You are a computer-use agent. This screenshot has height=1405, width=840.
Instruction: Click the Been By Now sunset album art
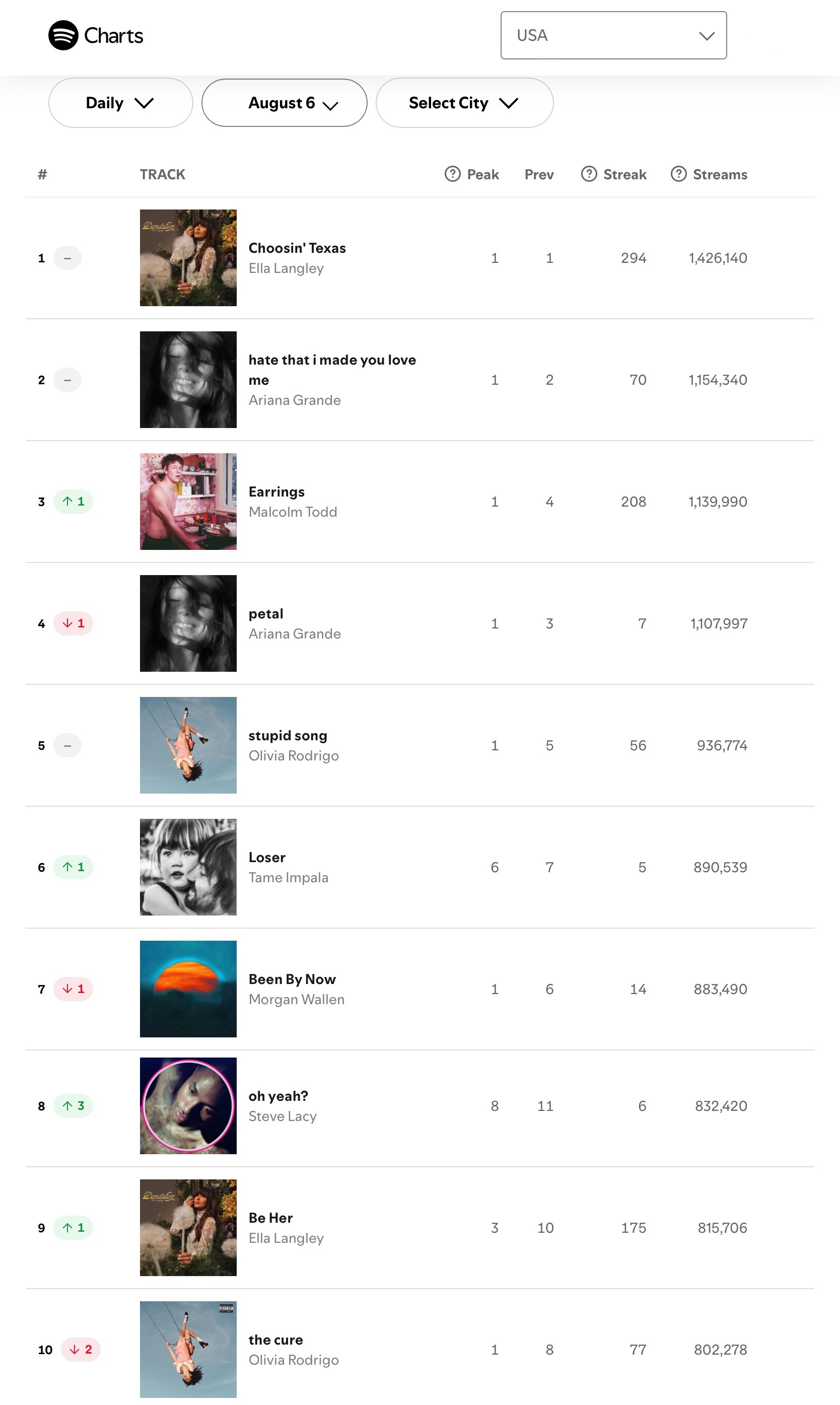tap(188, 989)
